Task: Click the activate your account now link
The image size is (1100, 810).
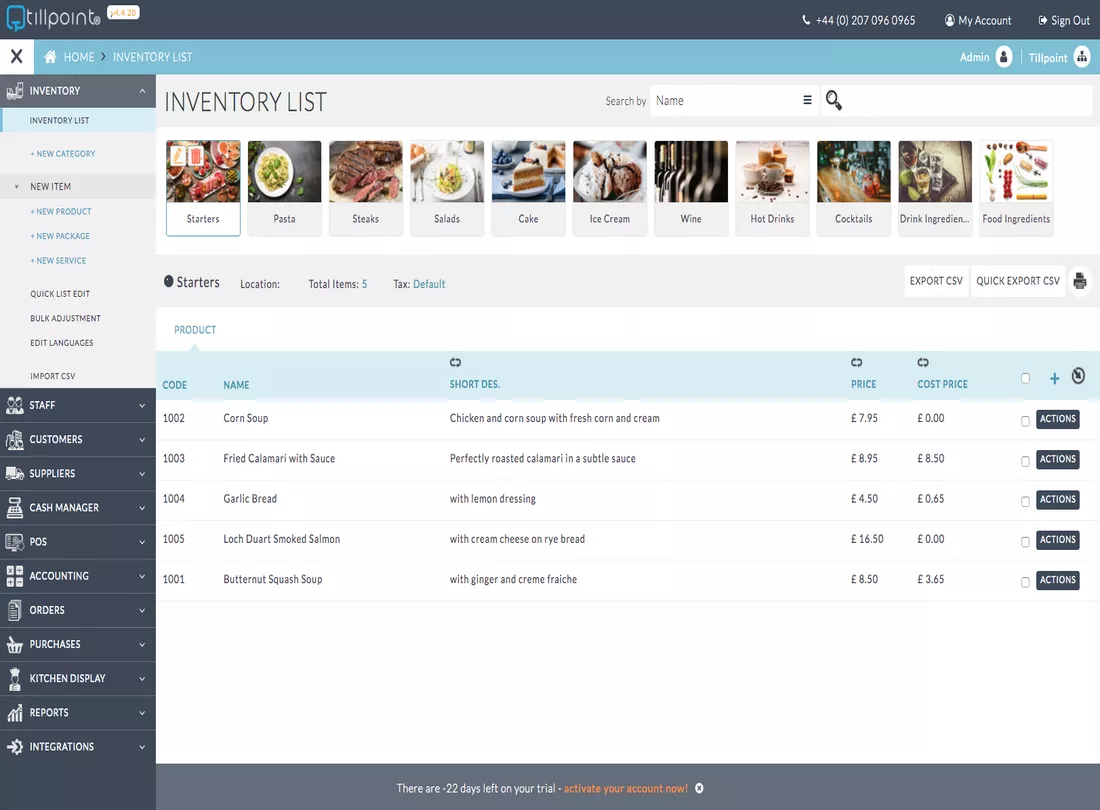Action: click(626, 788)
